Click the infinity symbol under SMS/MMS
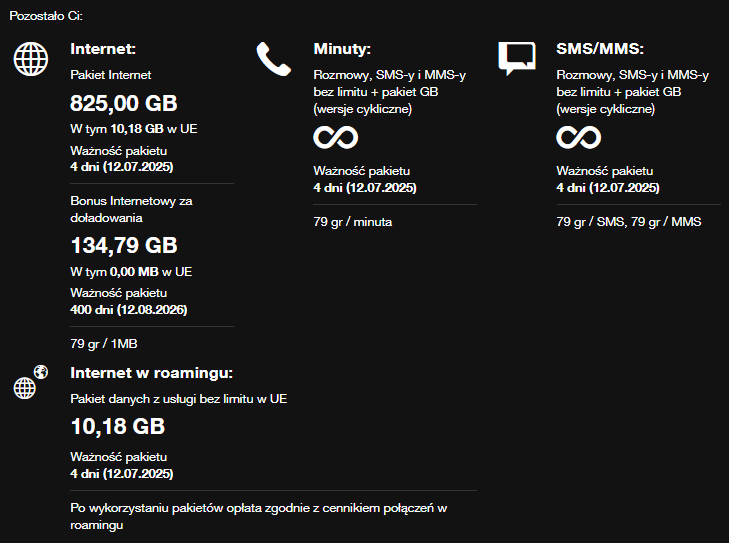729x543 pixels. coord(578,137)
